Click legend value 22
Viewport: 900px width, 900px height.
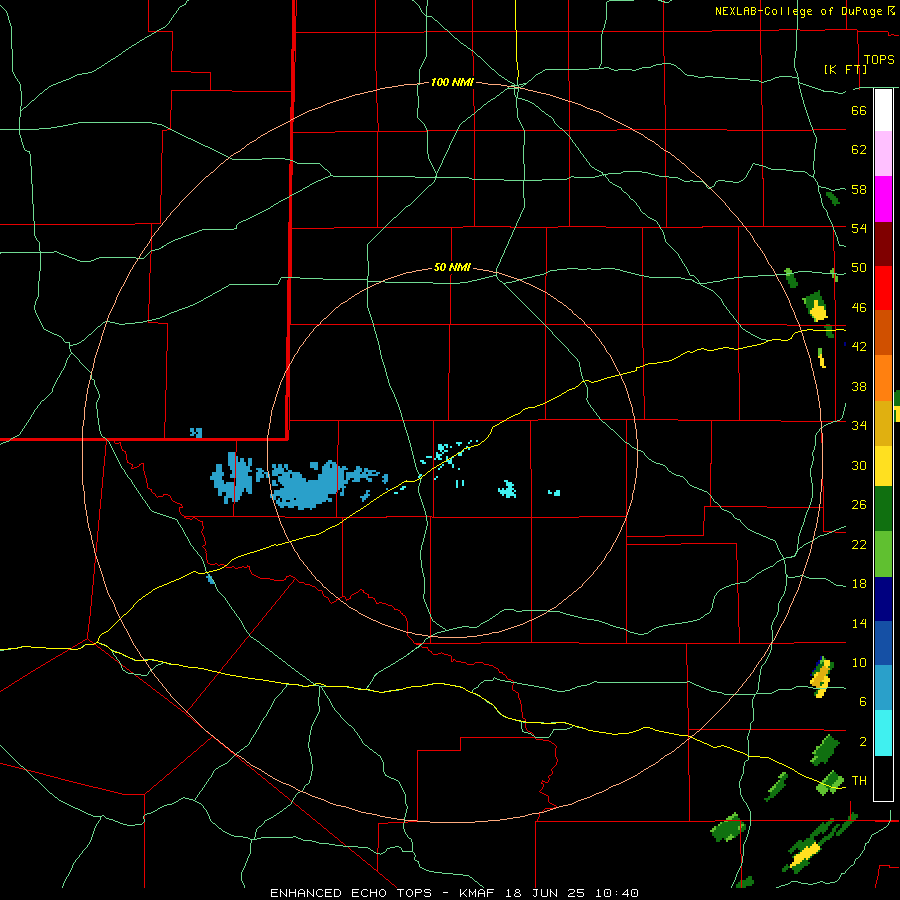click(859, 544)
